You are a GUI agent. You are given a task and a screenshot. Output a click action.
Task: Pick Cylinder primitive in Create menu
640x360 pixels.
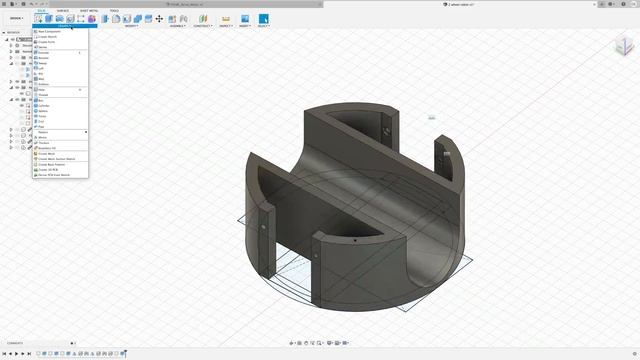(x=60, y=106)
